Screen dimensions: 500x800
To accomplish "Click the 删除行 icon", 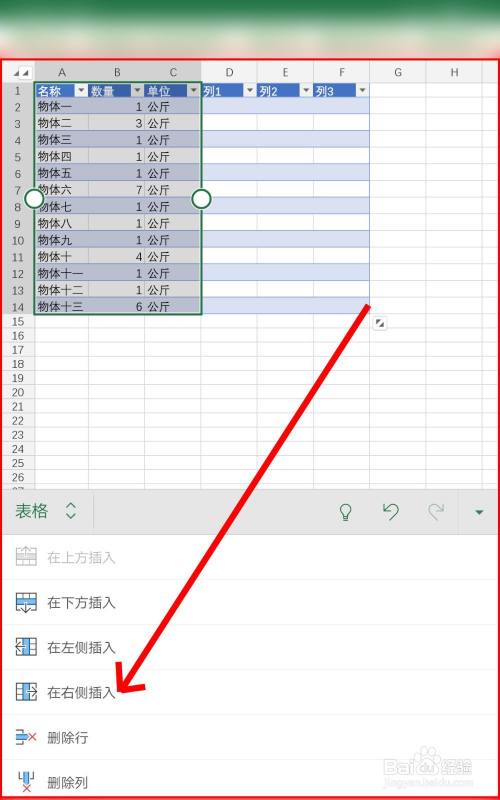I will (x=26, y=737).
